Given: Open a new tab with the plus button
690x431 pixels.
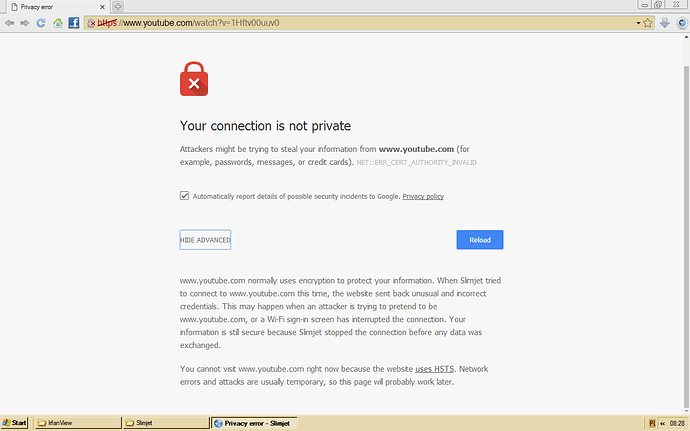Looking at the screenshot, I should [117, 6].
